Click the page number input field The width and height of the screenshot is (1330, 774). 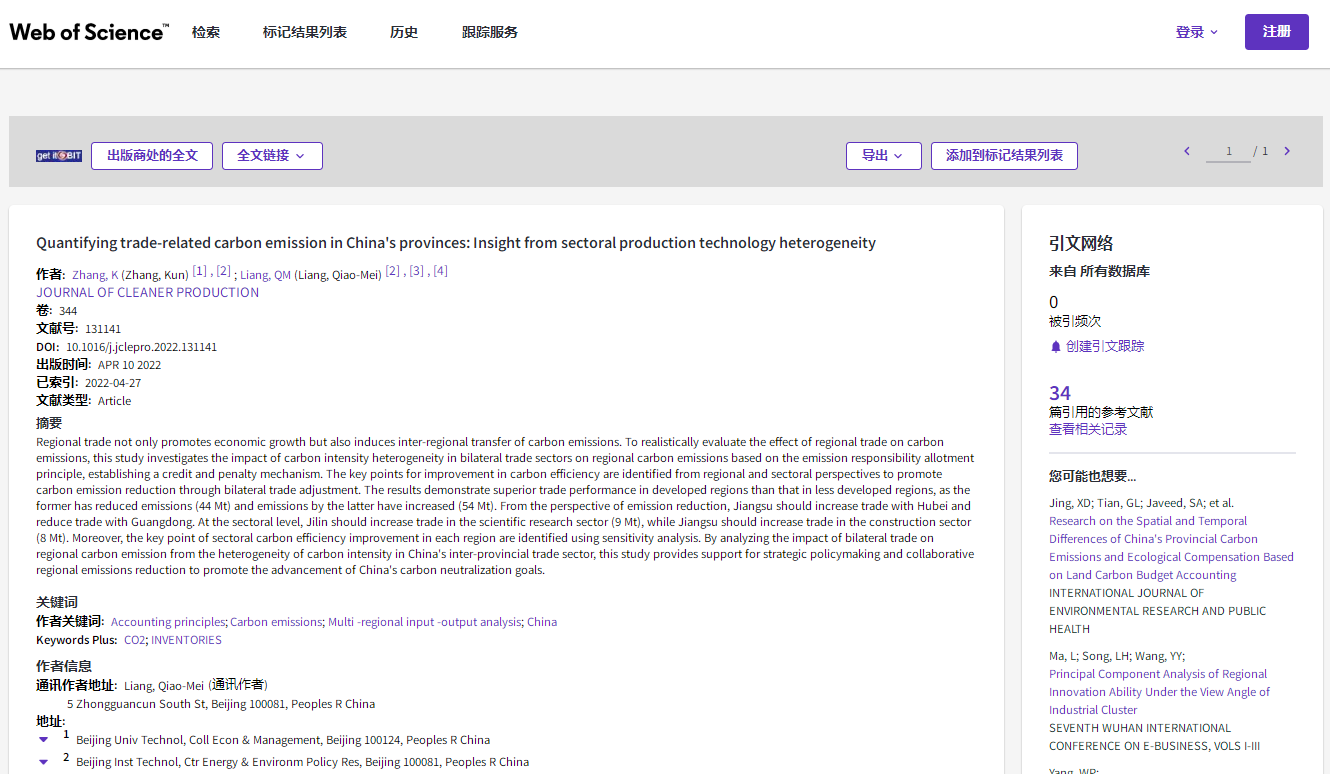1229,152
